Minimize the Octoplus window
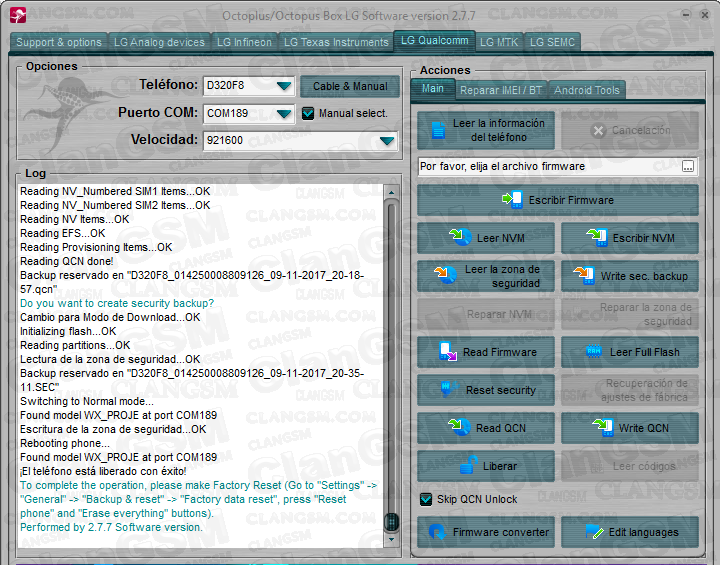 (686, 15)
